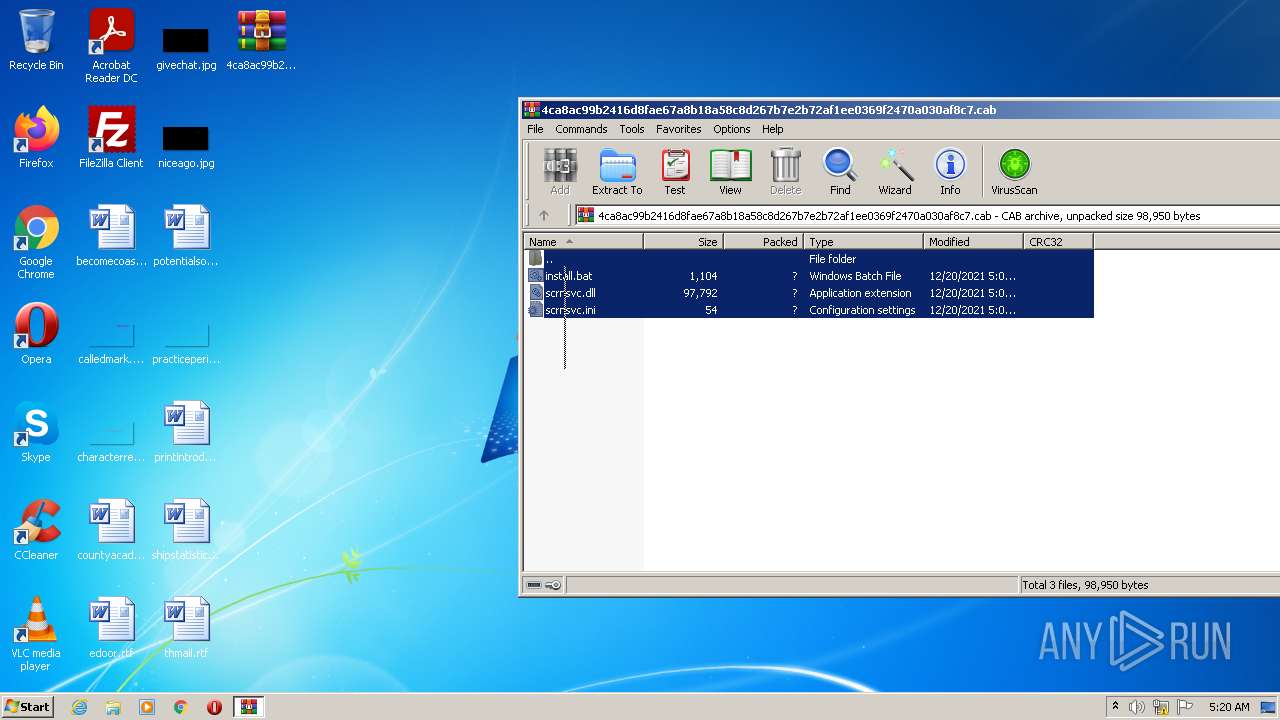Open the File menu
This screenshot has height=720, width=1280.
(x=535, y=129)
